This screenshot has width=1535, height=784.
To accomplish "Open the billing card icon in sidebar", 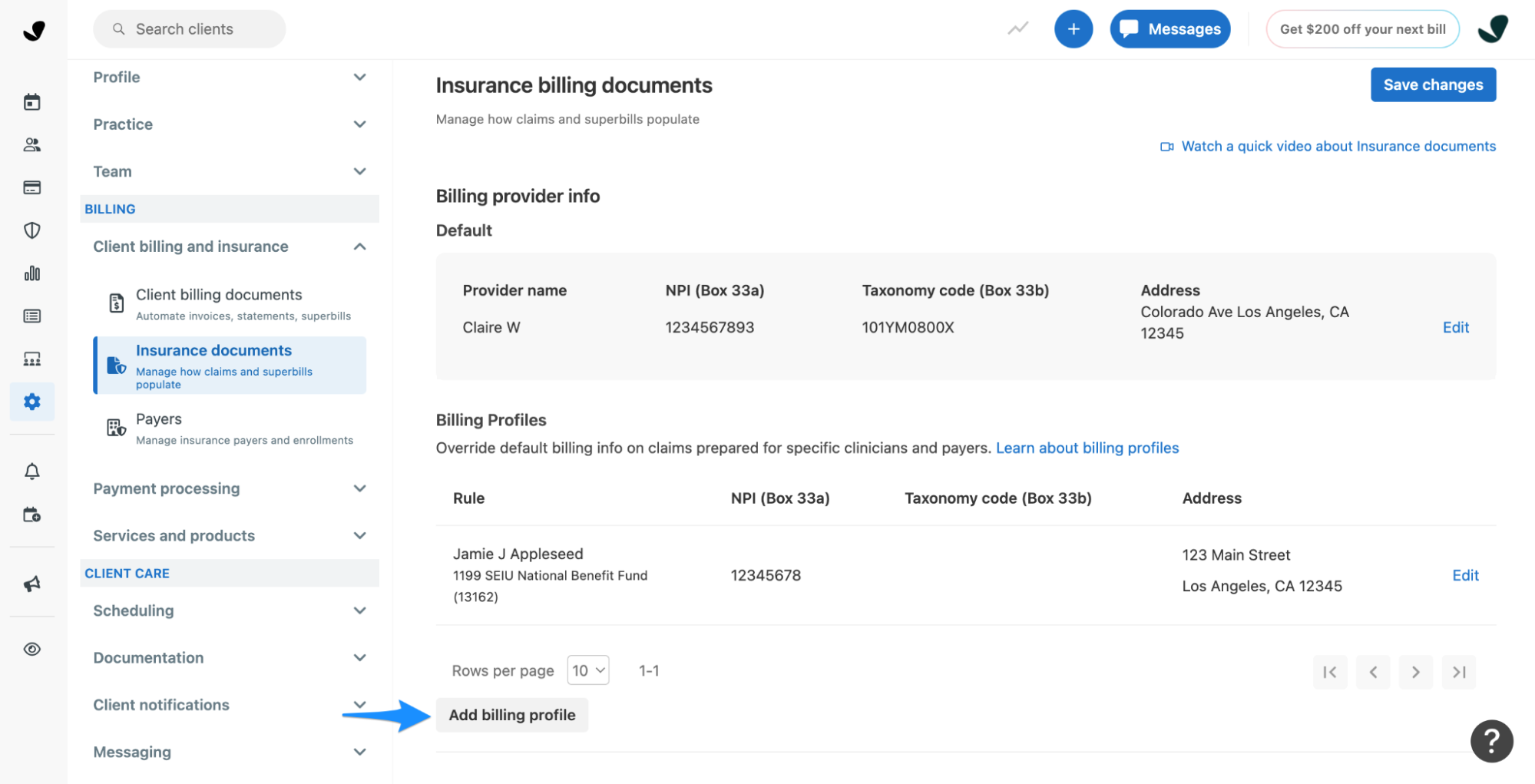I will pyautogui.click(x=31, y=187).
